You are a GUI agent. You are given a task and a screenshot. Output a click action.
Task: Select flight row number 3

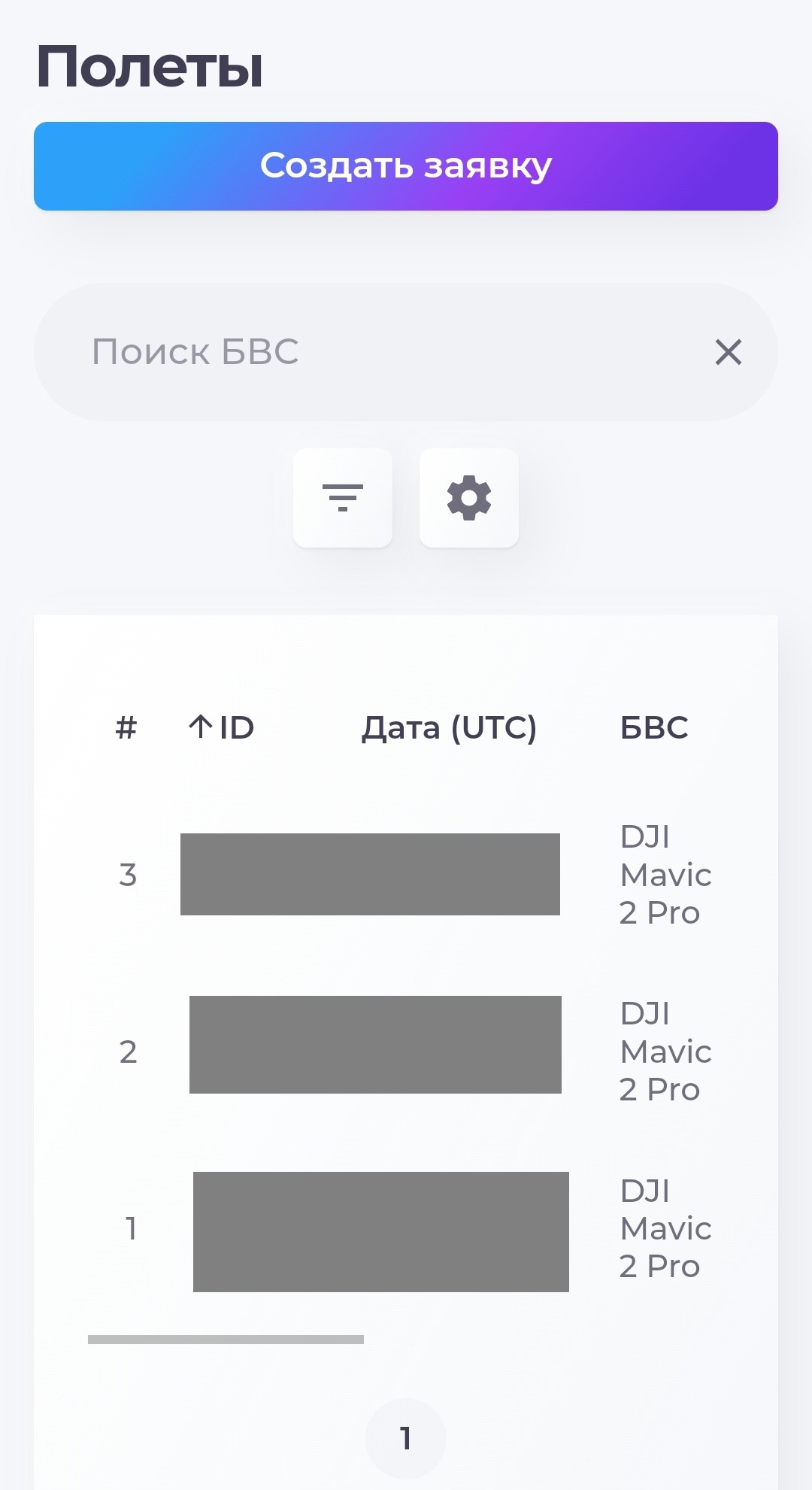(128, 875)
